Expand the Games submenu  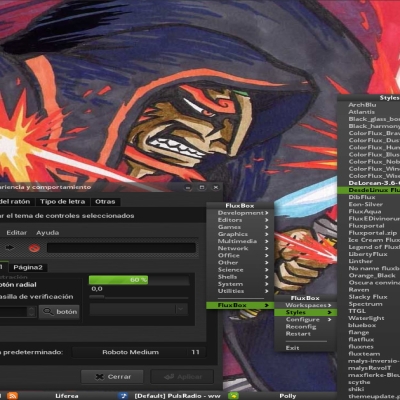pos(240,227)
